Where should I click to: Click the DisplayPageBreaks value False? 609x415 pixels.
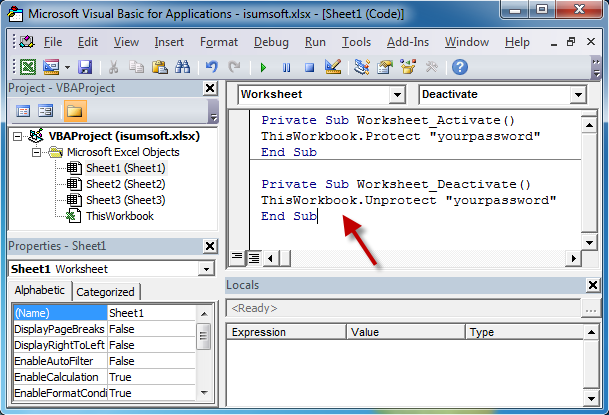[122, 329]
